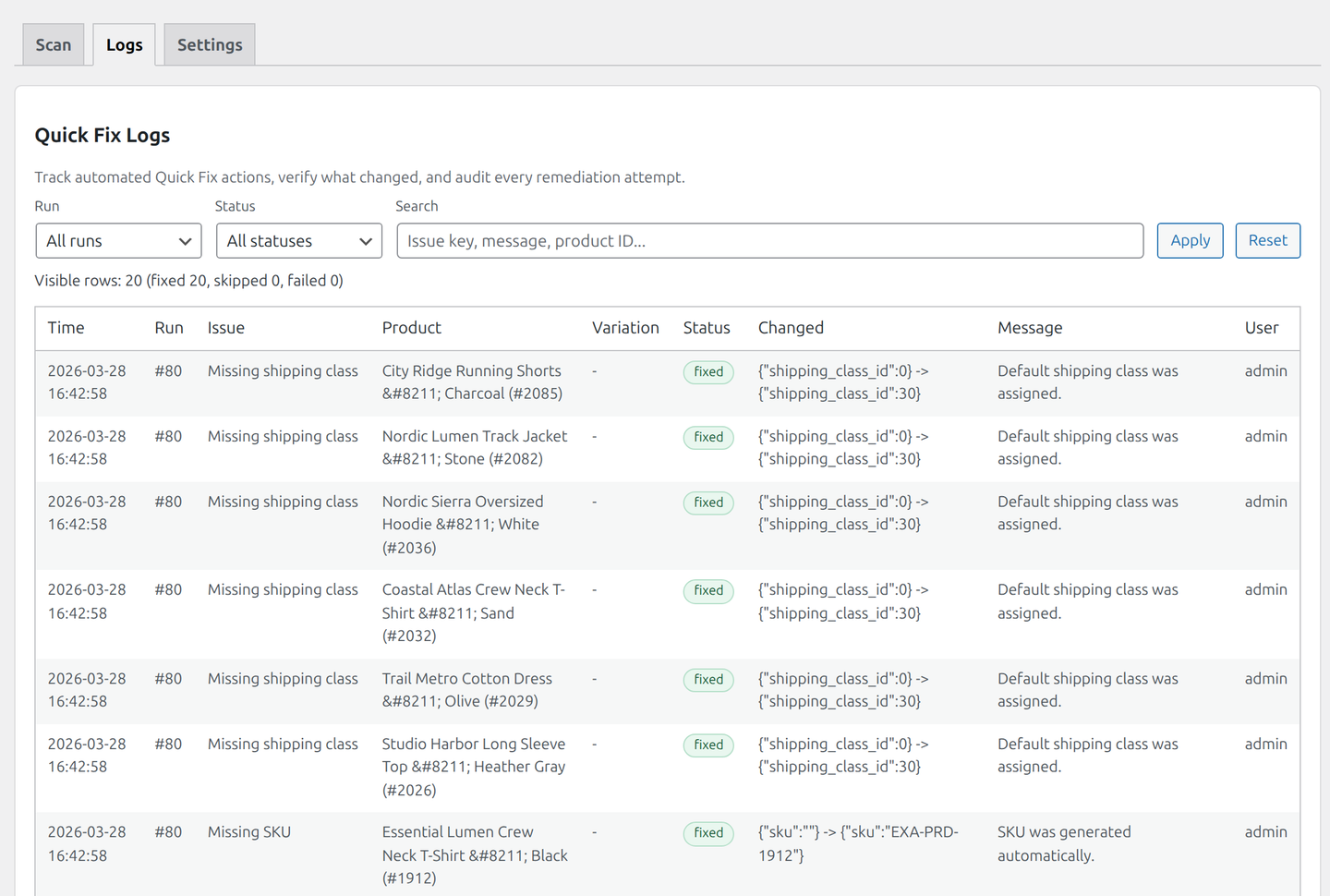The image size is (1330, 896).
Task: Click run #80 in Trail Metro row
Action: click(168, 679)
